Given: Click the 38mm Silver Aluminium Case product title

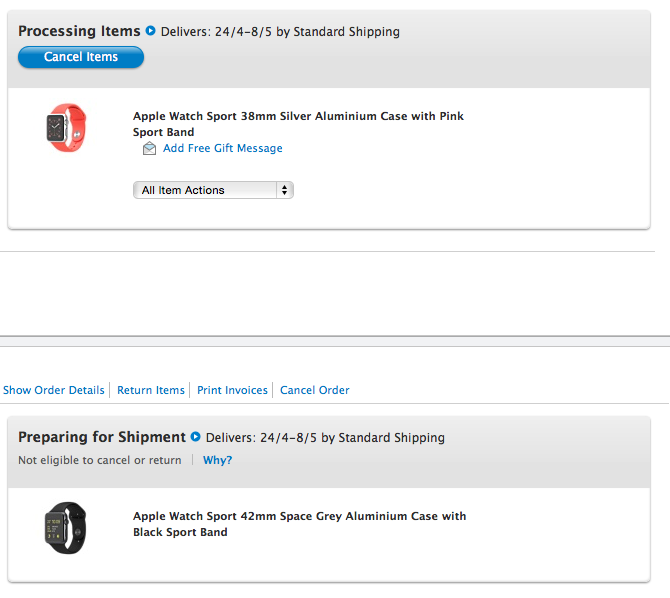Looking at the screenshot, I should (x=298, y=124).
